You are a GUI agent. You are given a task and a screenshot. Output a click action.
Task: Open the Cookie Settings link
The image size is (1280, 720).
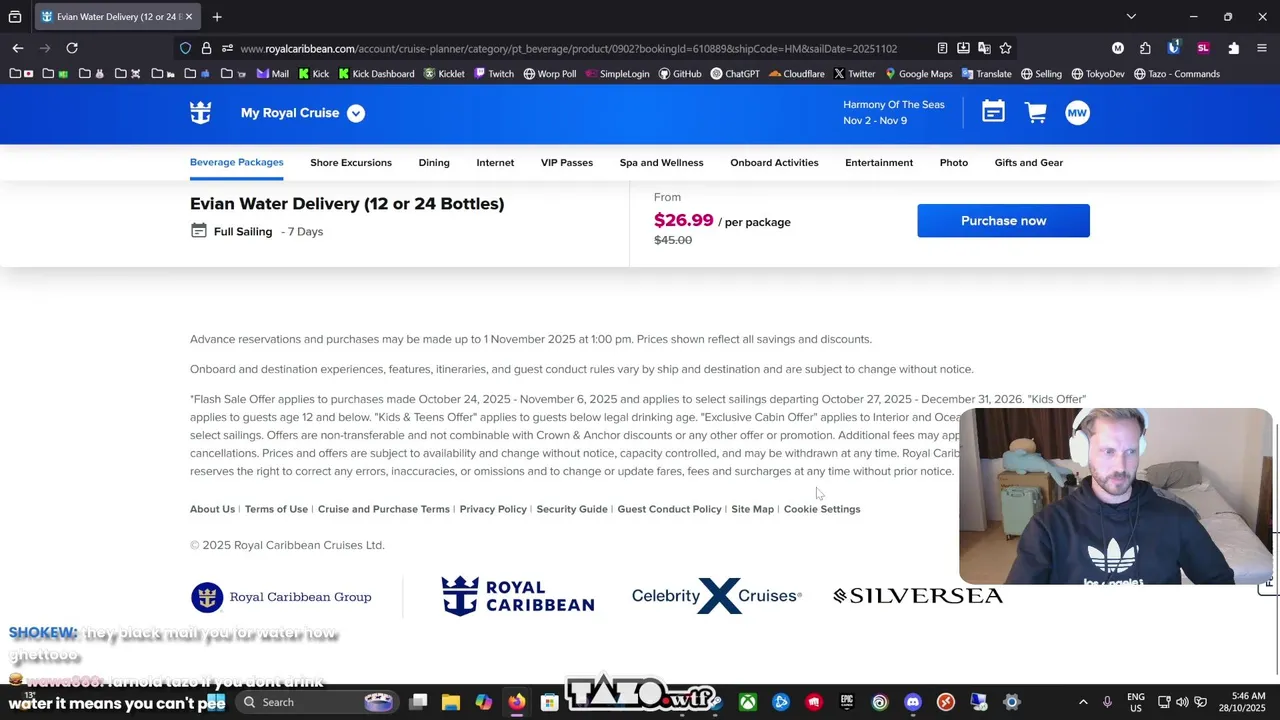822,509
